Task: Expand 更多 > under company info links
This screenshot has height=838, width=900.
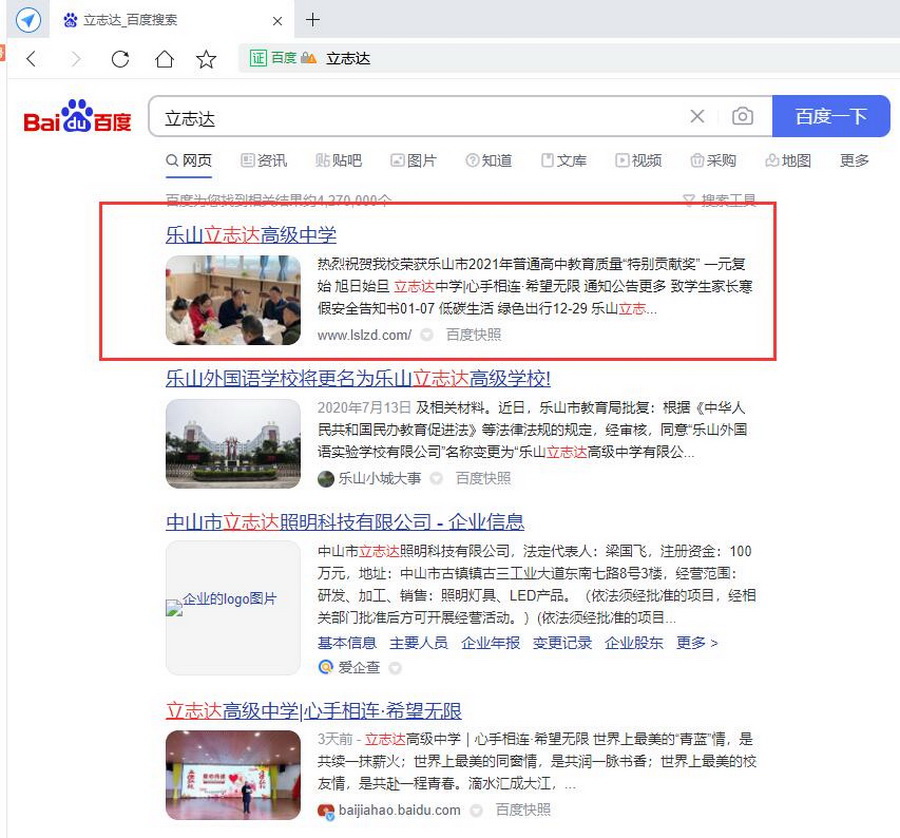Action: [x=697, y=643]
